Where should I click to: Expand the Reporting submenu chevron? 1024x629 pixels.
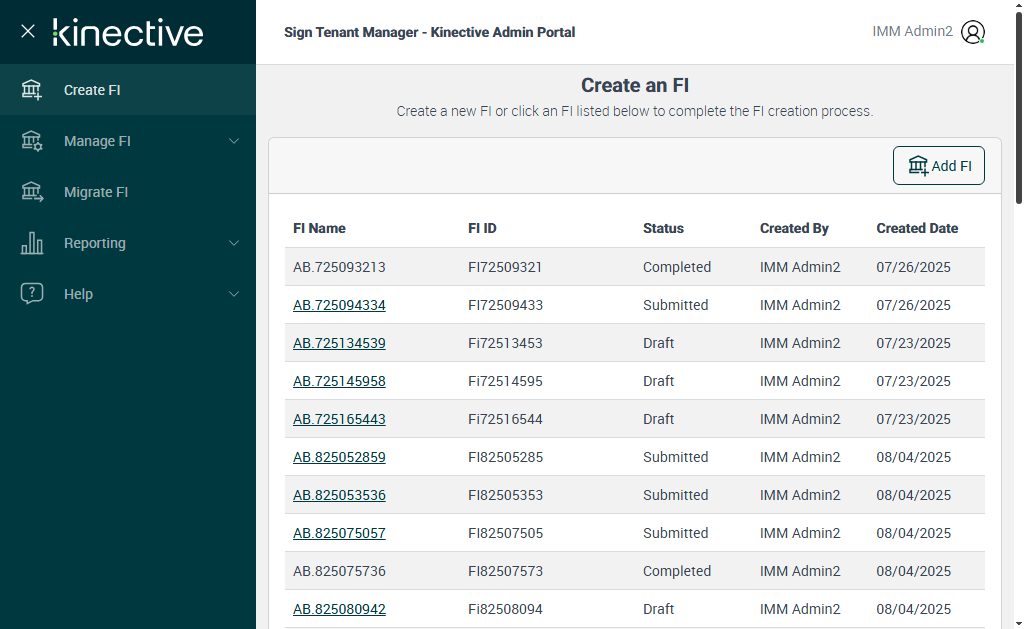(234, 243)
